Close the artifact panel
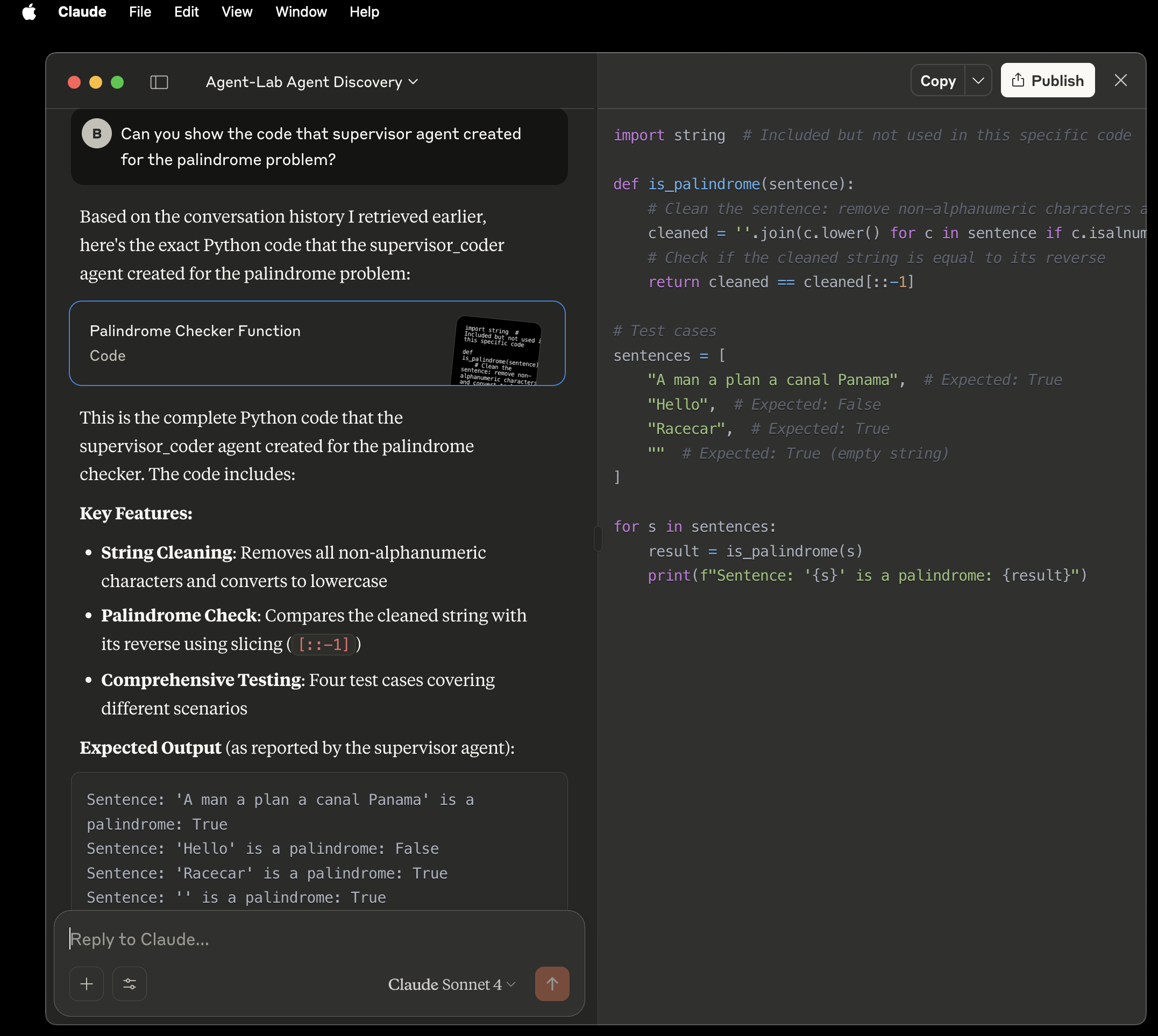 tap(1120, 81)
